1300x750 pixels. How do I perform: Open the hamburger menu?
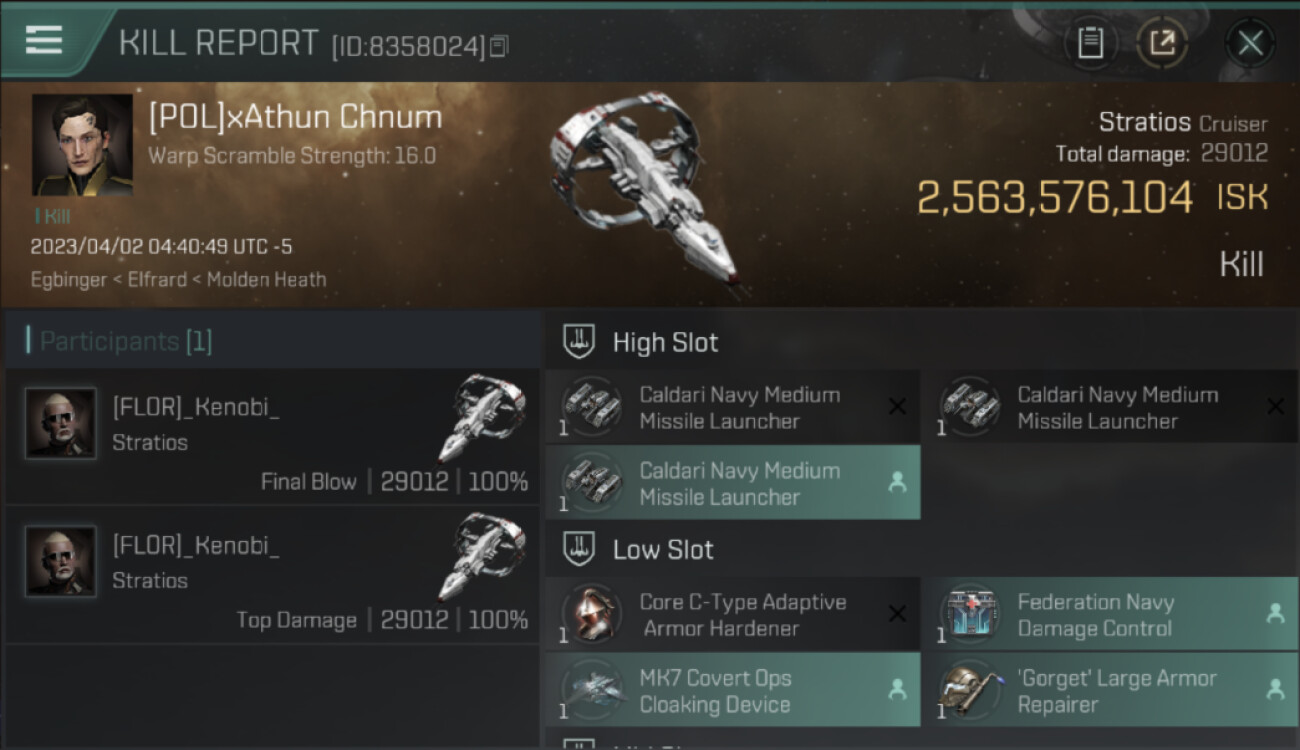tap(44, 40)
